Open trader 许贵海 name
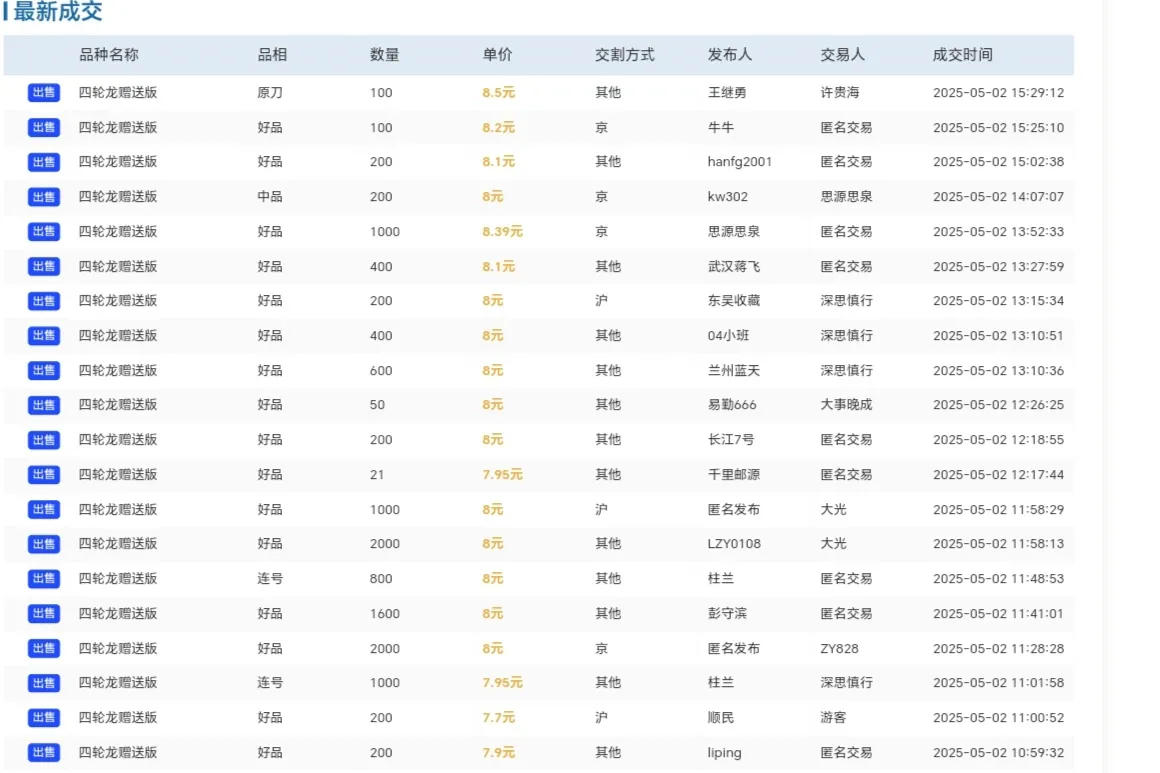Viewport: 1160px width, 773px height. (x=839, y=93)
